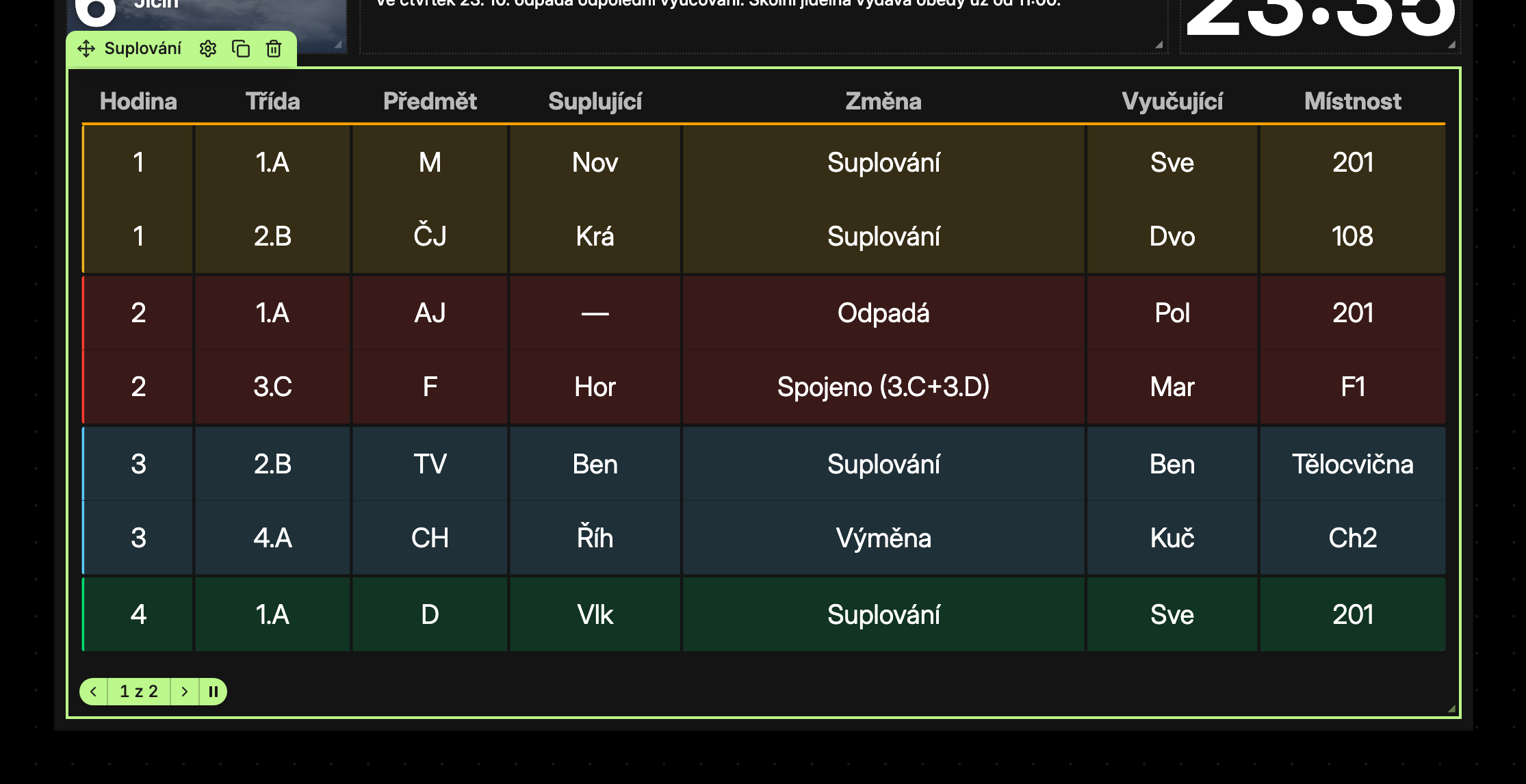Screen dimensions: 1526x784
Task: Go to previous page of substitutions
Action: 94,692
